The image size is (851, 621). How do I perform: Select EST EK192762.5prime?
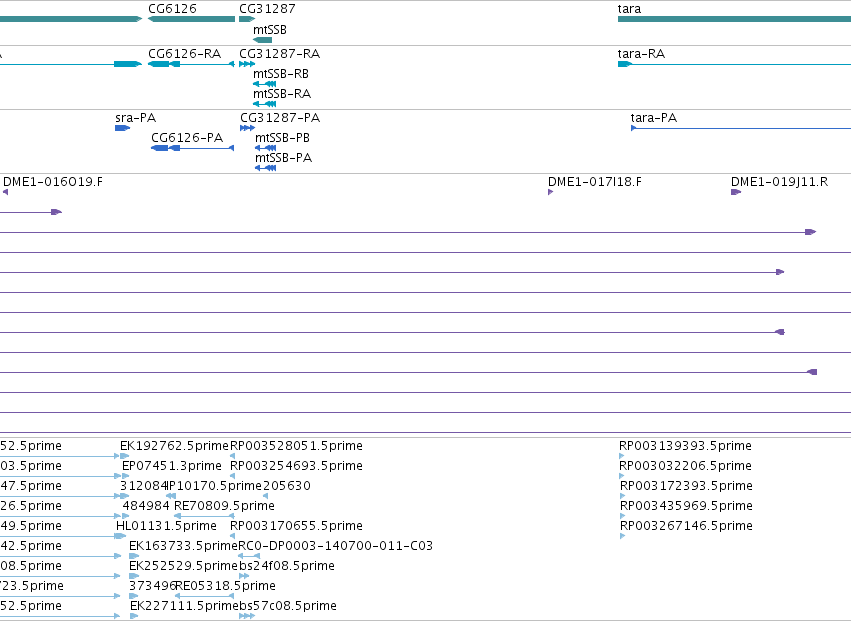[x=175, y=446]
